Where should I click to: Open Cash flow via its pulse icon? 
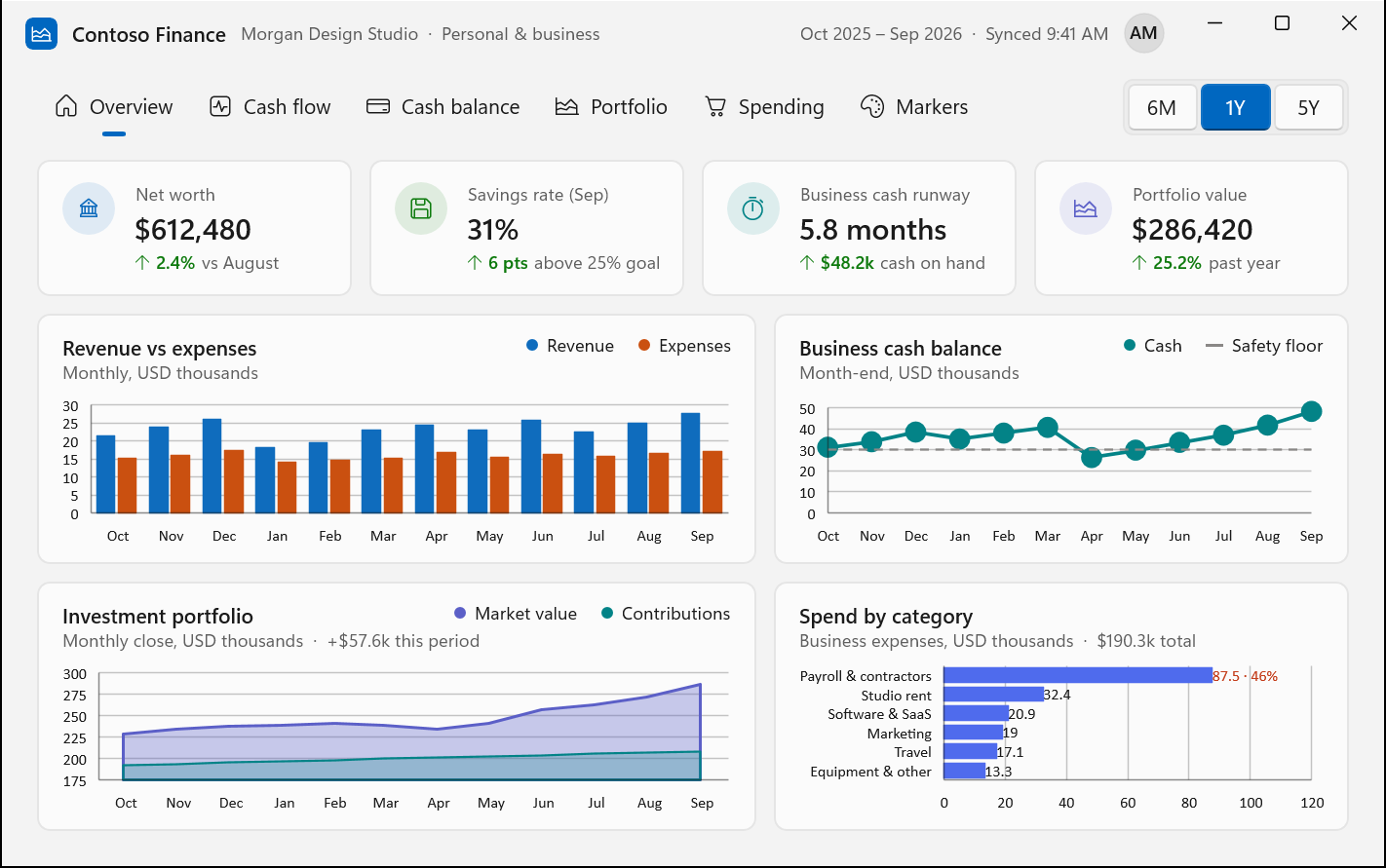point(220,106)
